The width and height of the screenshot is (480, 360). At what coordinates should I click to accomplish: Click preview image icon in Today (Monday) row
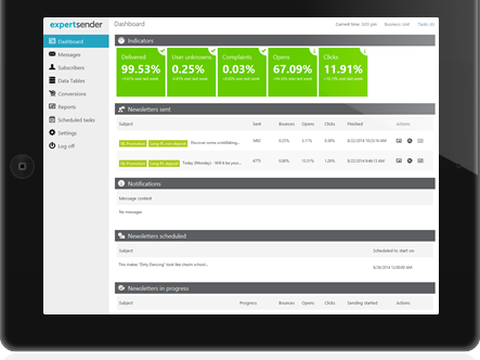pyautogui.click(x=399, y=161)
